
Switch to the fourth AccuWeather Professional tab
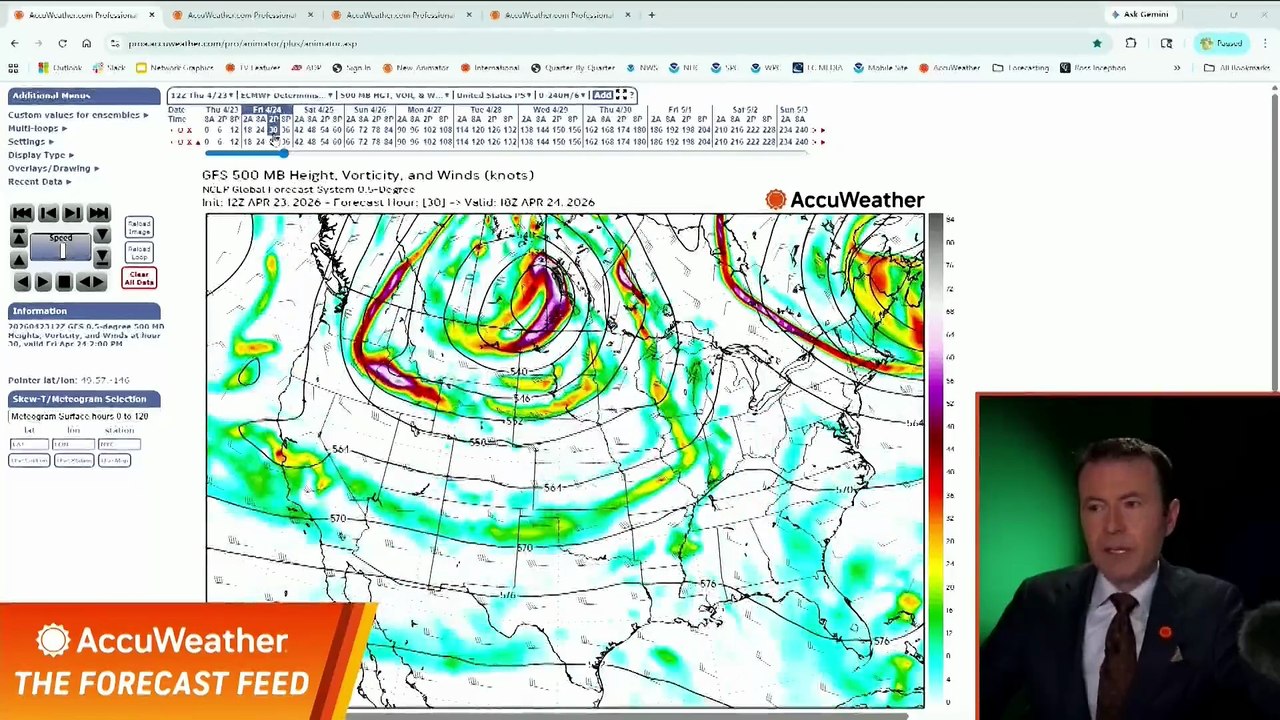tap(558, 15)
